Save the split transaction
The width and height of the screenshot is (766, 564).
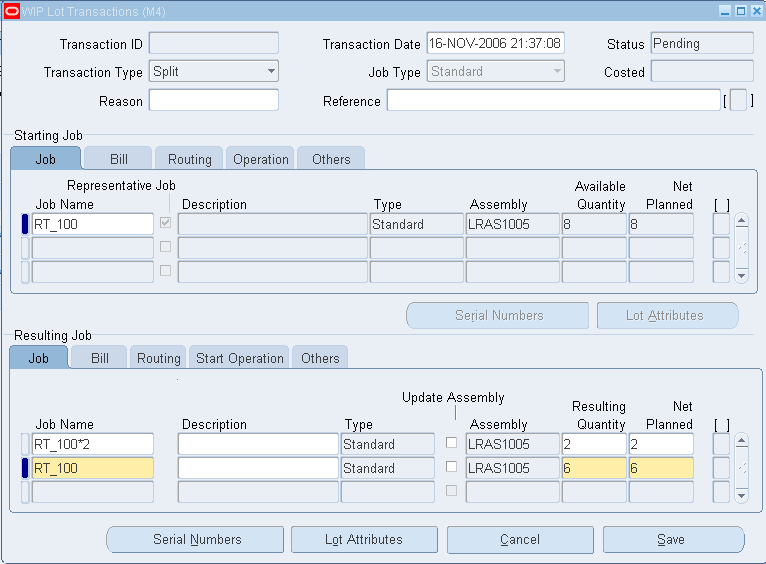pos(673,539)
